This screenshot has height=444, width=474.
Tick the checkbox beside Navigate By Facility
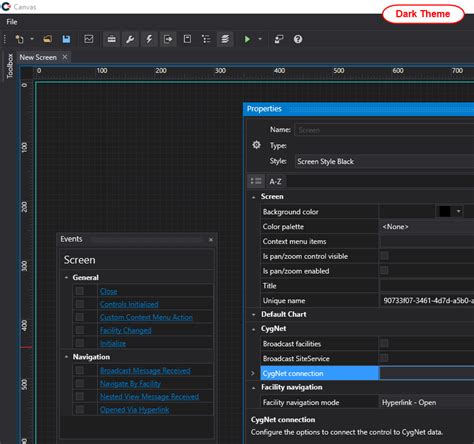click(80, 383)
